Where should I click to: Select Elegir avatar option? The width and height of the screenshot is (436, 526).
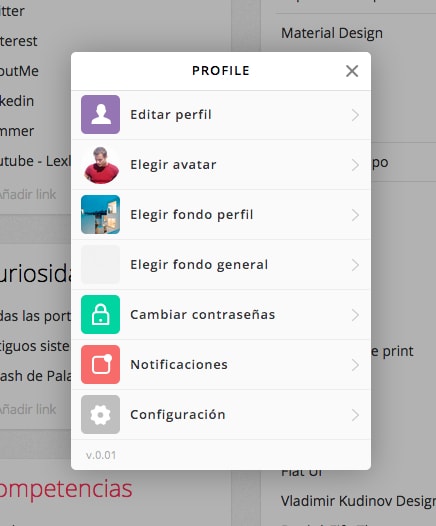tap(221, 165)
